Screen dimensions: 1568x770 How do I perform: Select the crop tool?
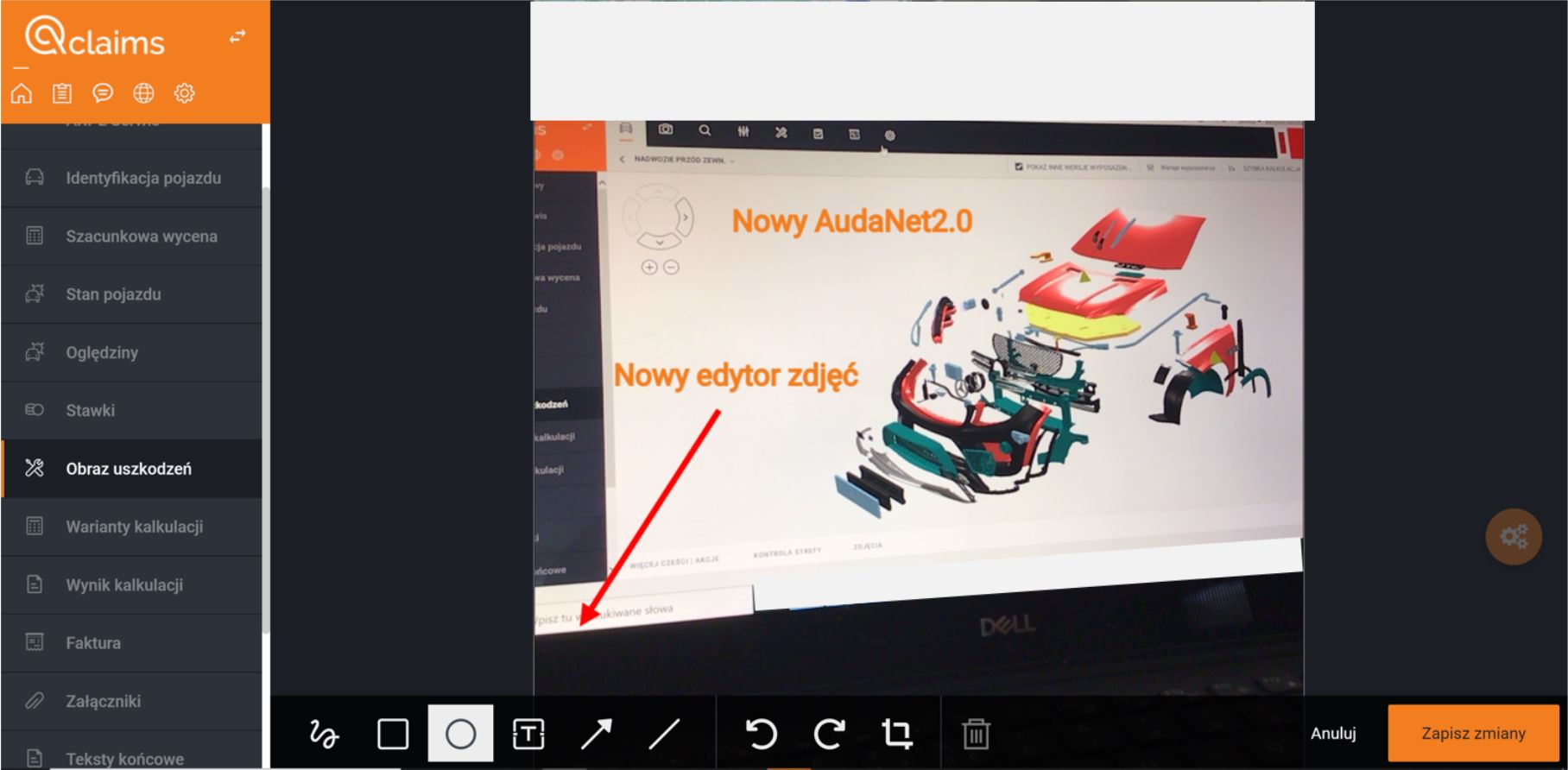(896, 734)
